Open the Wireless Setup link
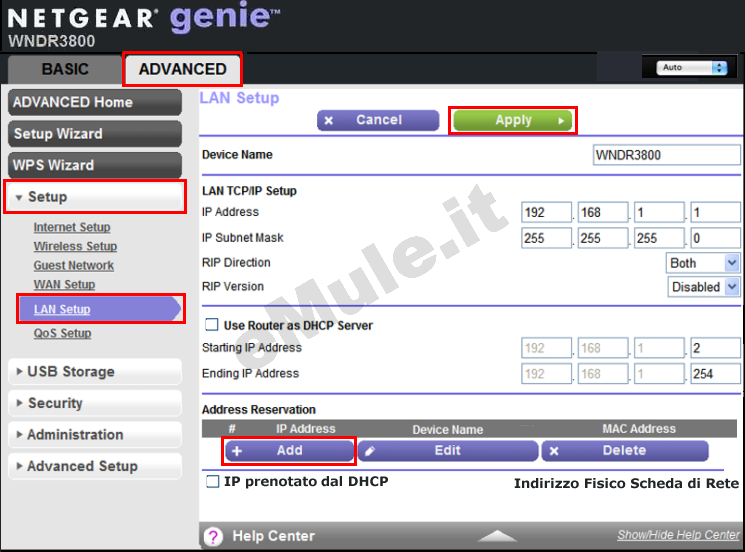 [x=75, y=246]
